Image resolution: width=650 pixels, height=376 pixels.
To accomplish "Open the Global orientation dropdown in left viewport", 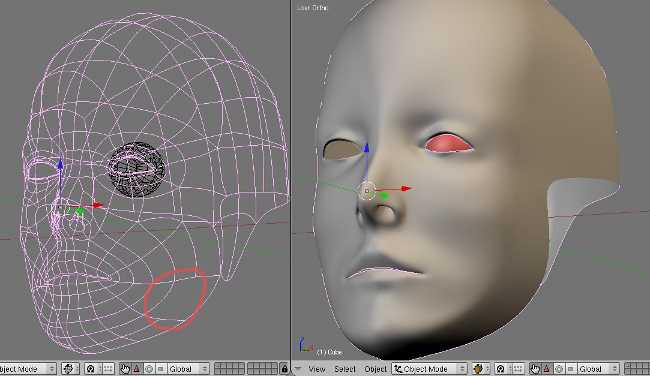I will [x=189, y=369].
